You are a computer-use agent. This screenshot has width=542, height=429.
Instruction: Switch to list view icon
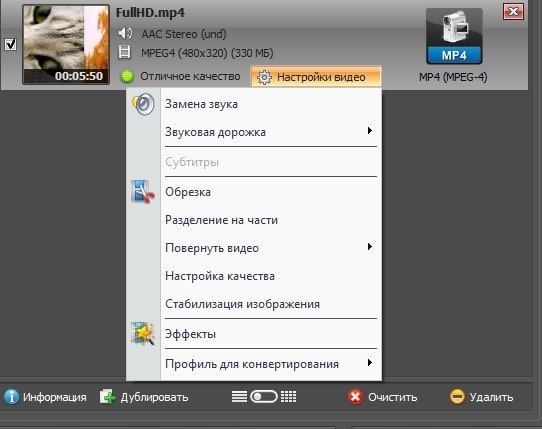pos(239,397)
